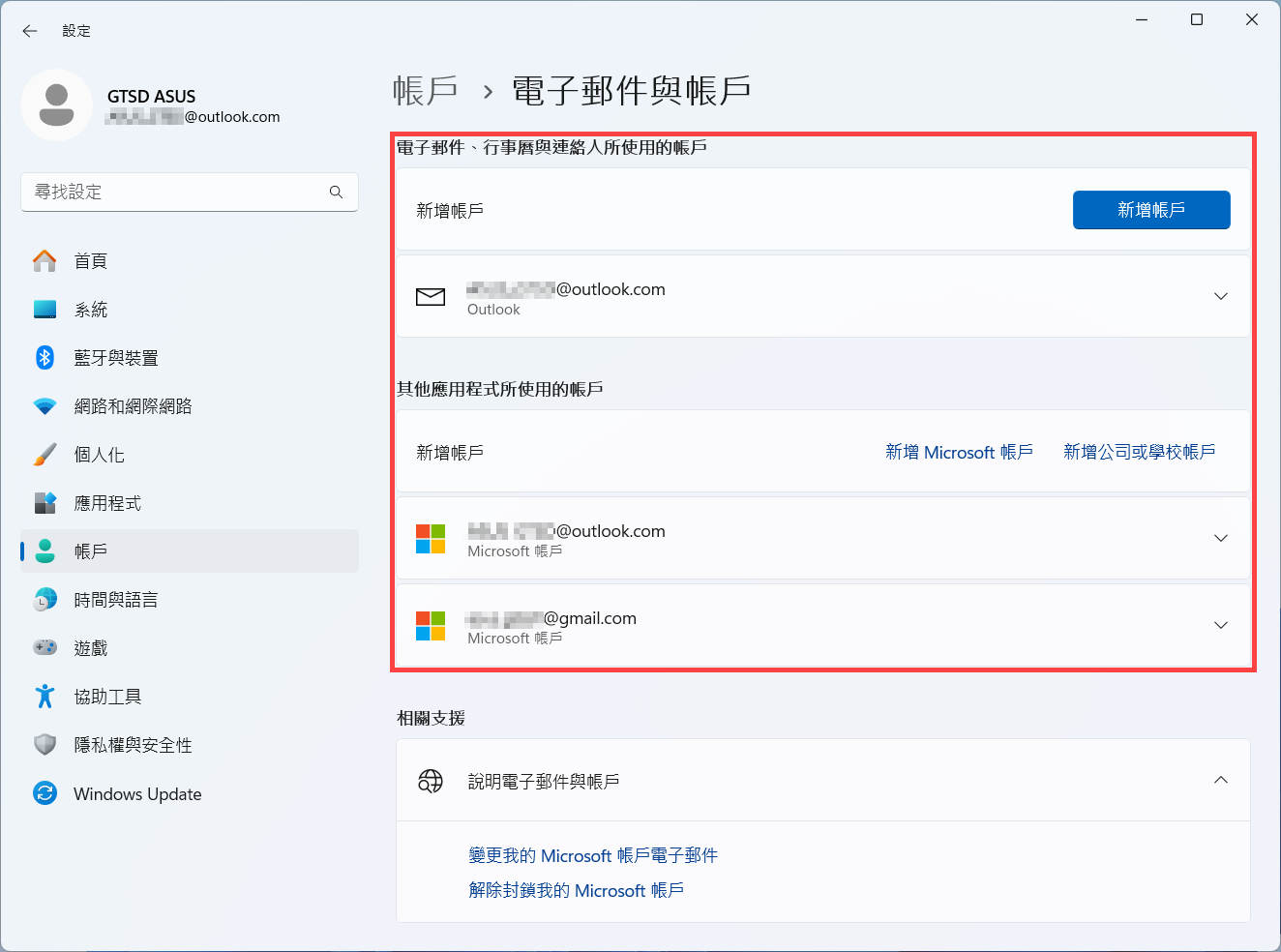Click the apps icon for 應用程式
The width and height of the screenshot is (1281, 952).
45,502
